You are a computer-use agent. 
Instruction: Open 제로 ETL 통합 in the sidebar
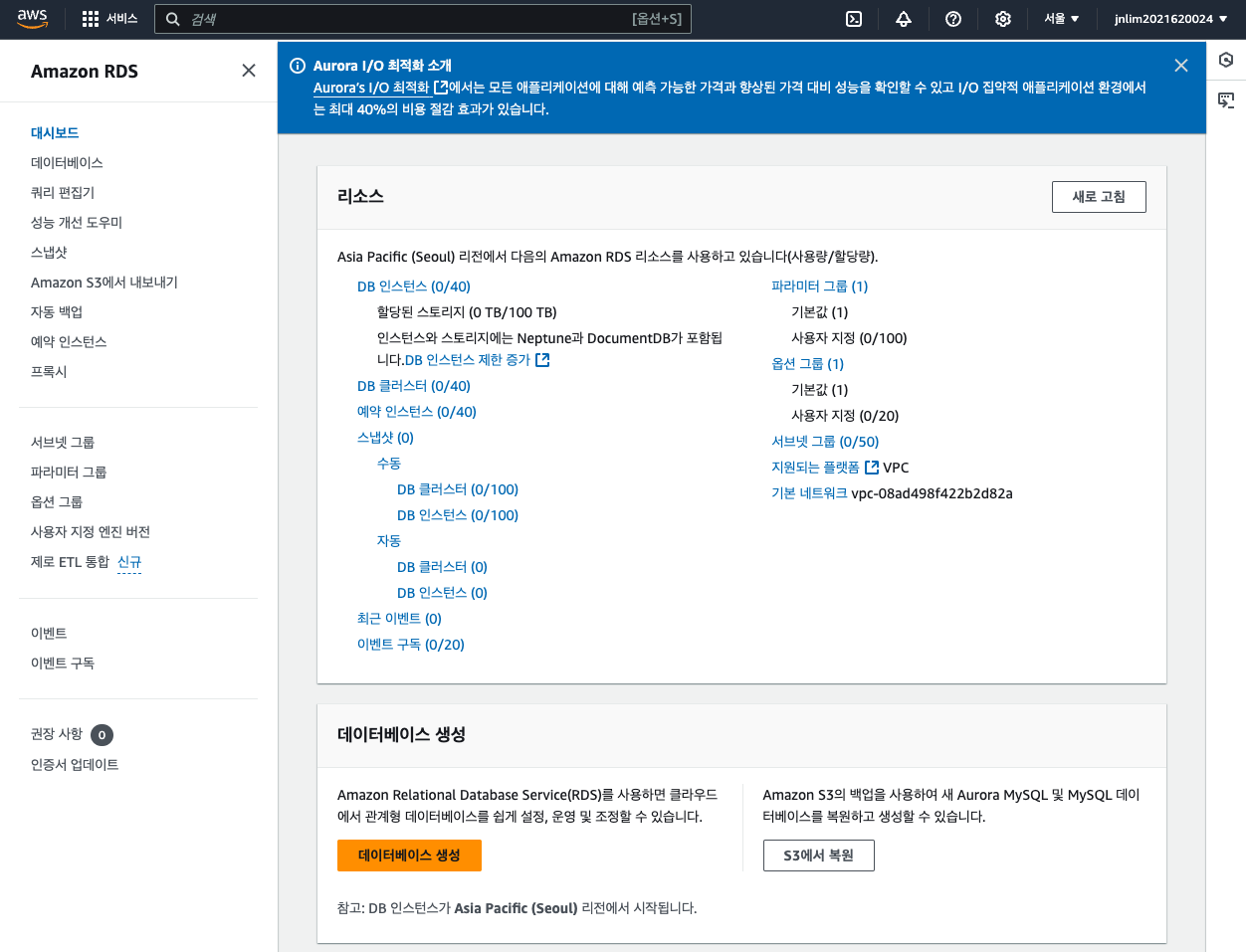[x=70, y=561]
